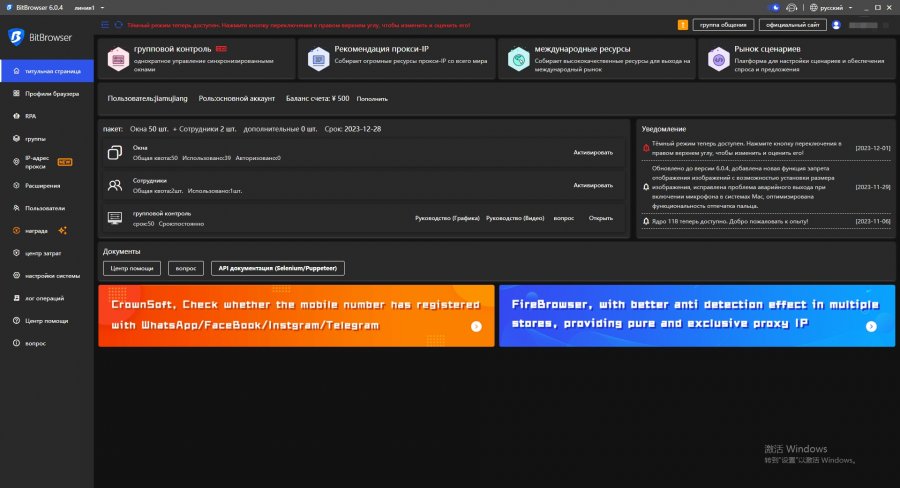This screenshot has width=900, height=488.
Task: Click the user avatar icon
Action: pos(836,25)
